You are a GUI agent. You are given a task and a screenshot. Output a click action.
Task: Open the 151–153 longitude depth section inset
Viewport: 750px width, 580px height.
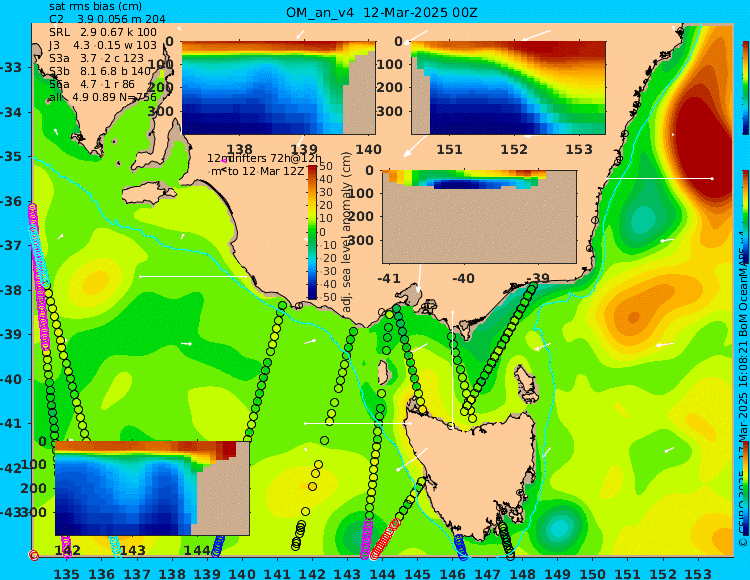508,88
